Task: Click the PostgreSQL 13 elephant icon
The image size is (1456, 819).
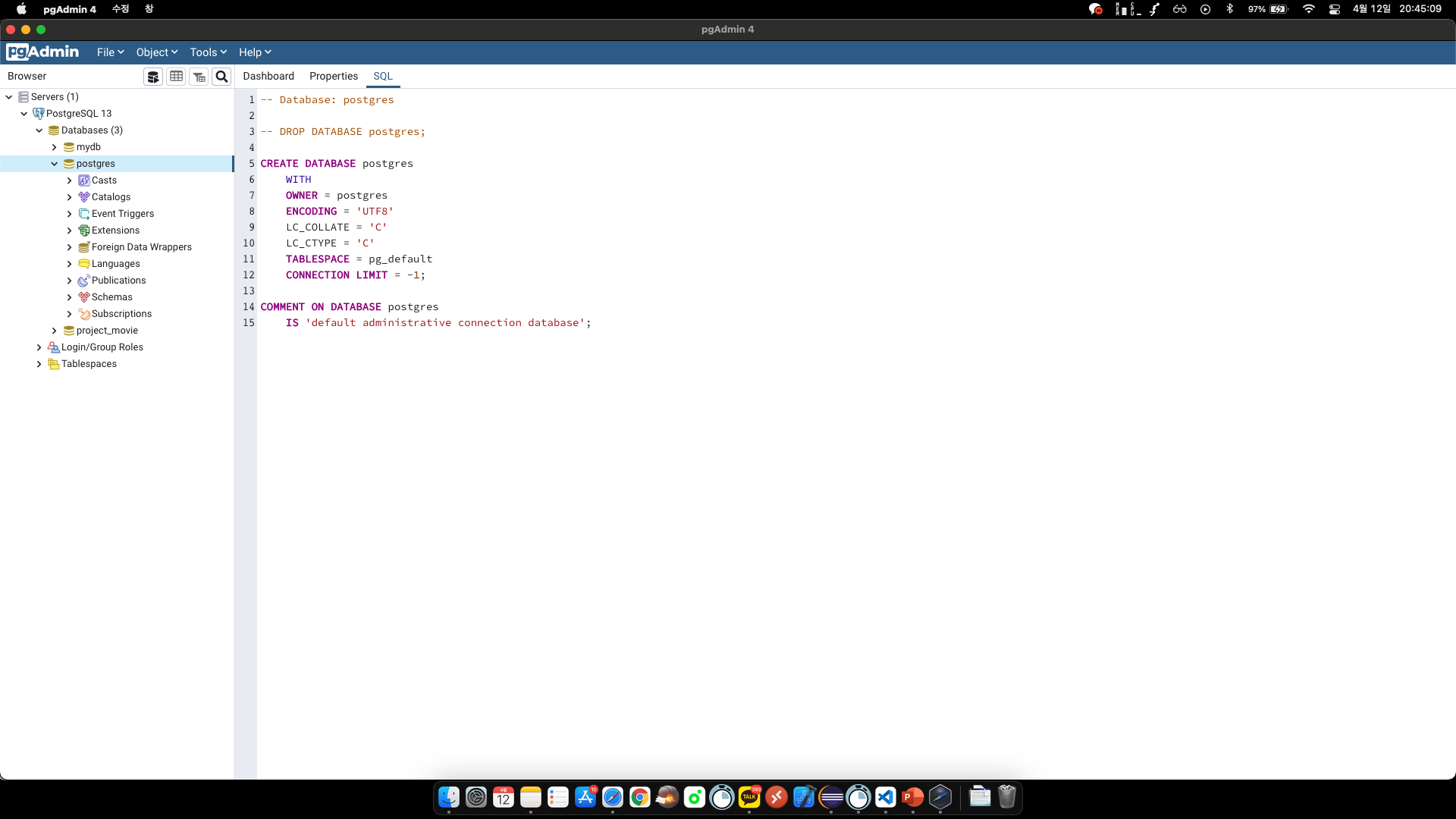Action: 39,114
